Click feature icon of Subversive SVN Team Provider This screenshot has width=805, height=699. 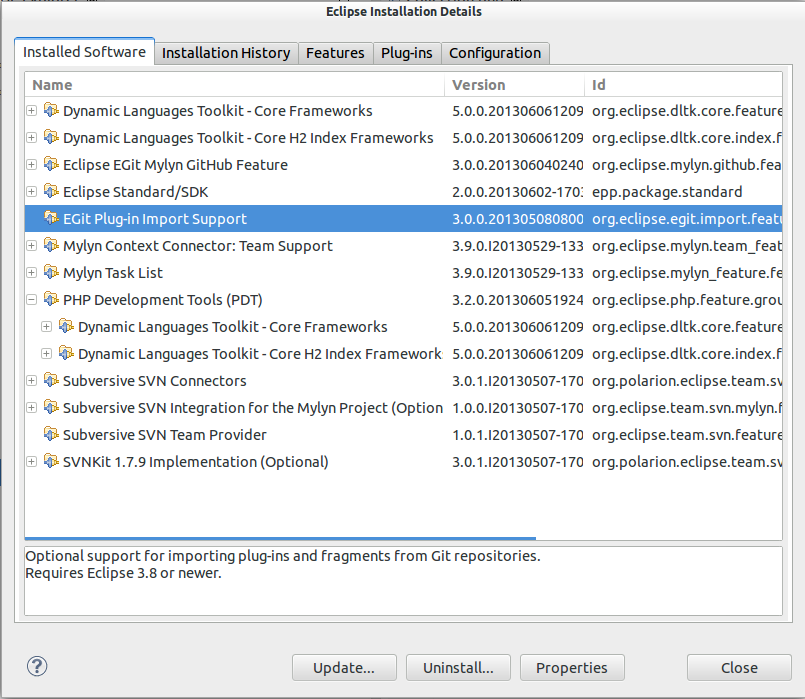click(x=51, y=434)
